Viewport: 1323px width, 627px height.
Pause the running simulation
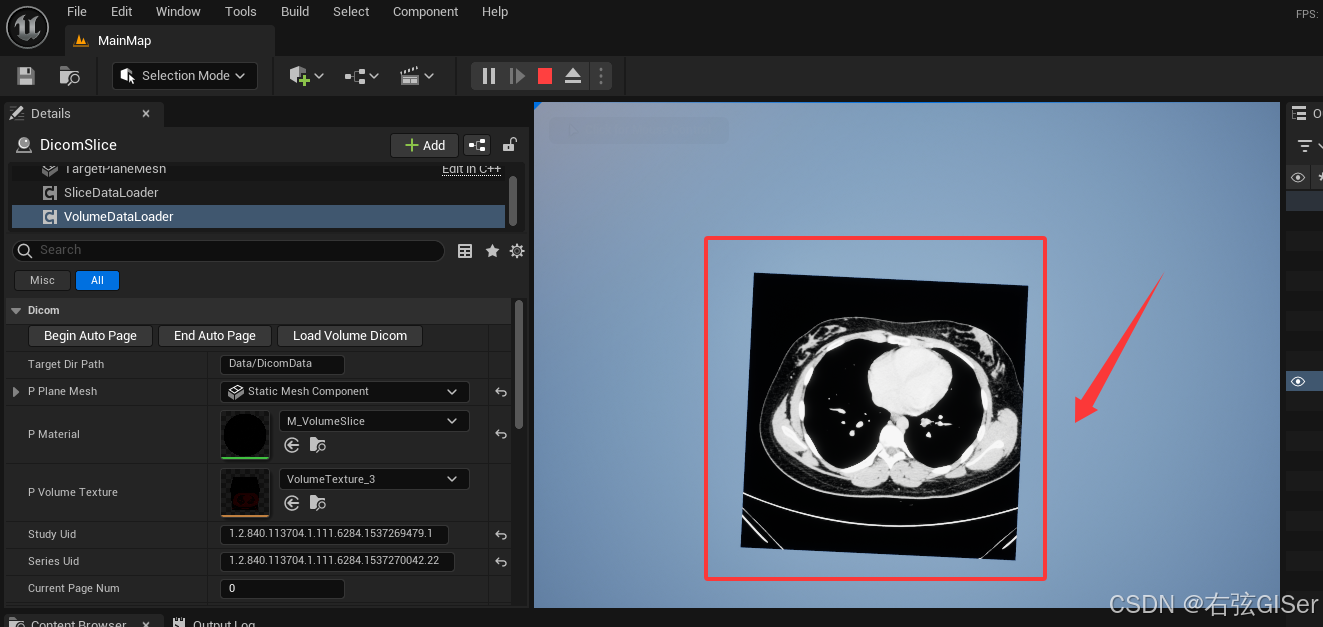point(489,76)
